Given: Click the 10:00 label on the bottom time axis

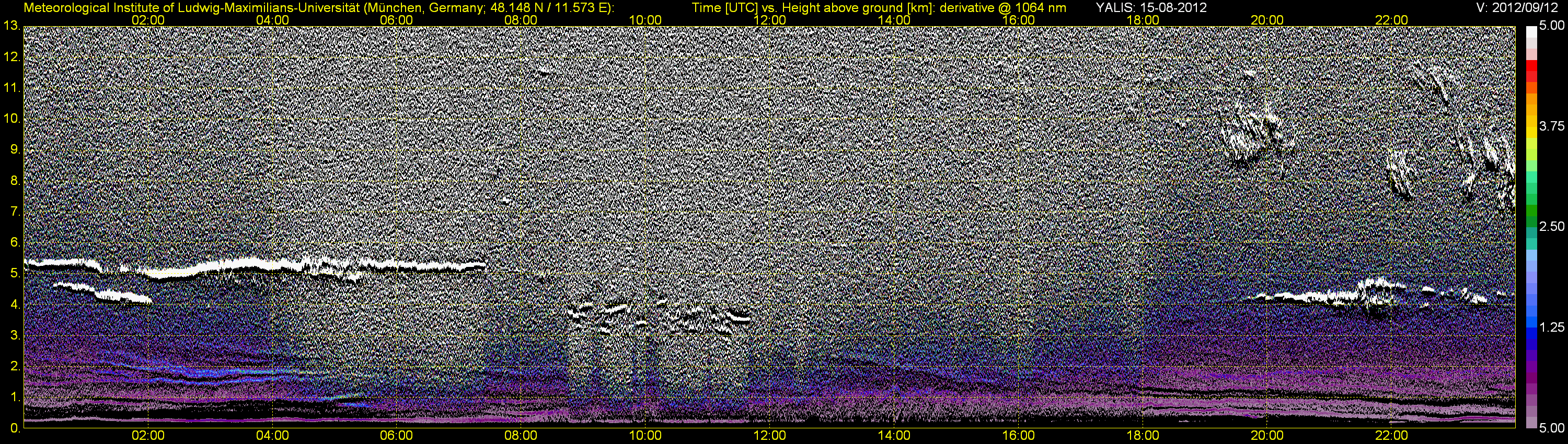Looking at the screenshot, I should (645, 436).
